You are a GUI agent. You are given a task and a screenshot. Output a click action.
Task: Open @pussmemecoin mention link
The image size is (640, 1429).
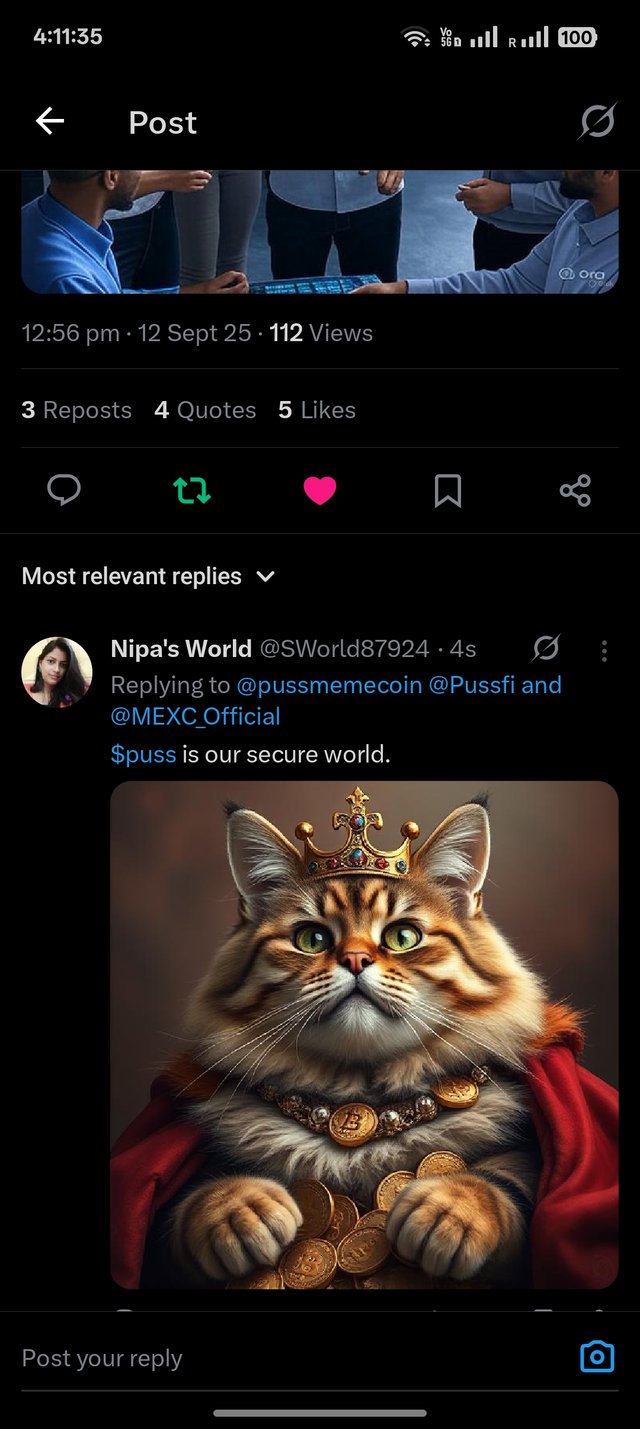329,685
